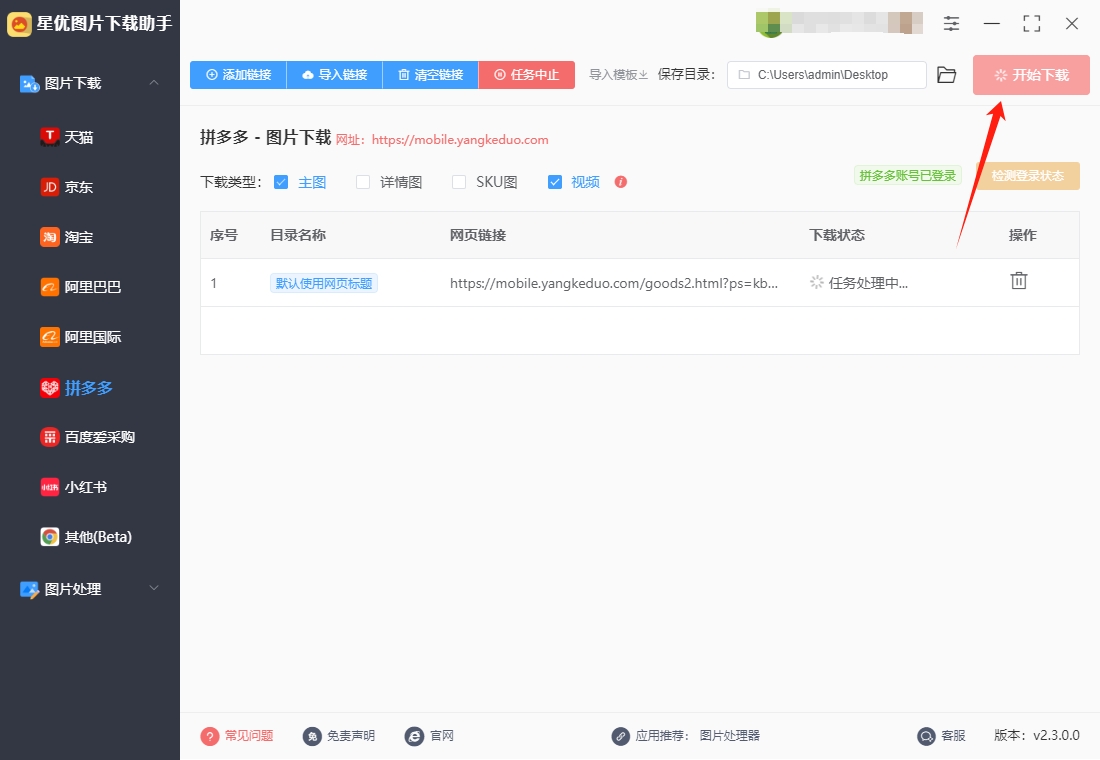Image resolution: width=1100 pixels, height=760 pixels.
Task: Click the 导入链接 button
Action: 334,74
